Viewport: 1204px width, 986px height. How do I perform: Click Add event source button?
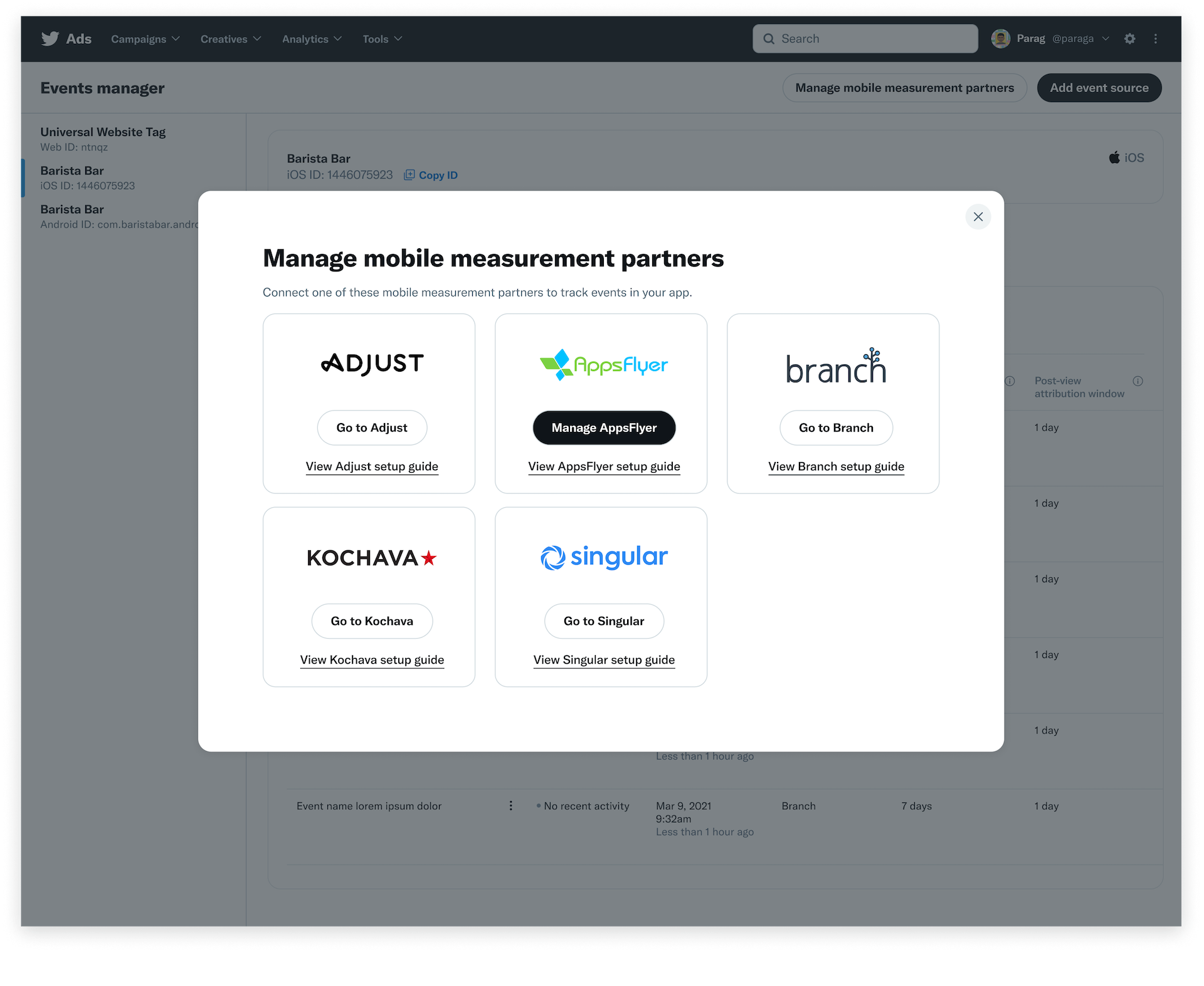pos(1099,88)
